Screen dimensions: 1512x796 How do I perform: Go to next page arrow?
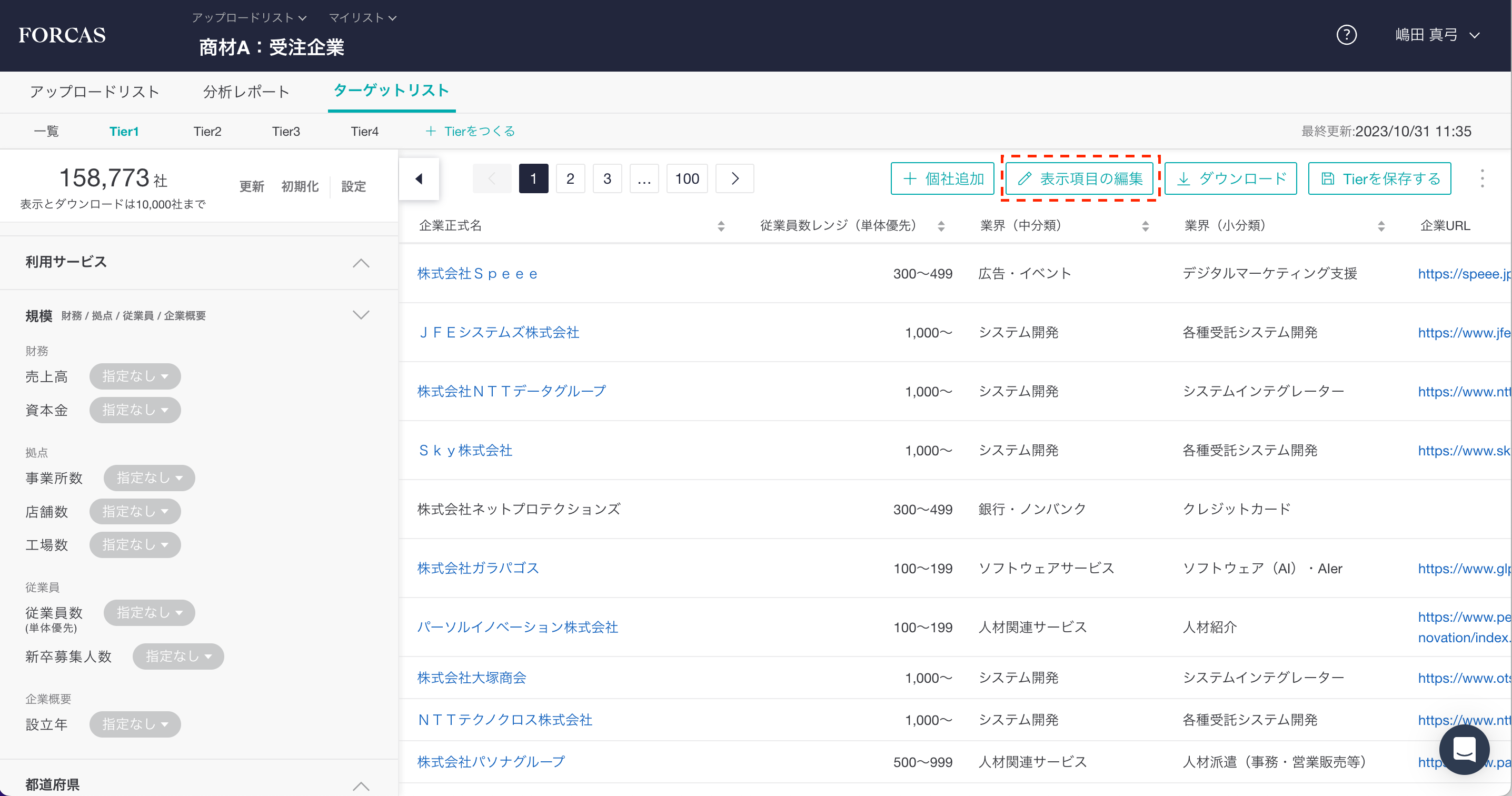point(734,178)
